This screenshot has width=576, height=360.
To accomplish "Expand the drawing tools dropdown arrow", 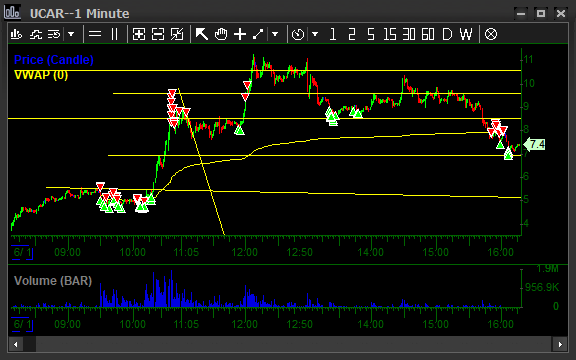I will 275,35.
